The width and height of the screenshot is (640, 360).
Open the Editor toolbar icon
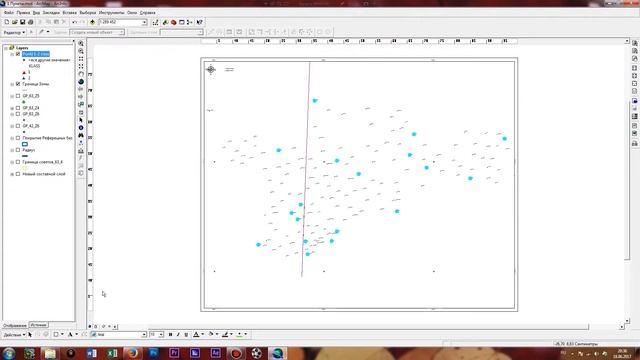156,22
